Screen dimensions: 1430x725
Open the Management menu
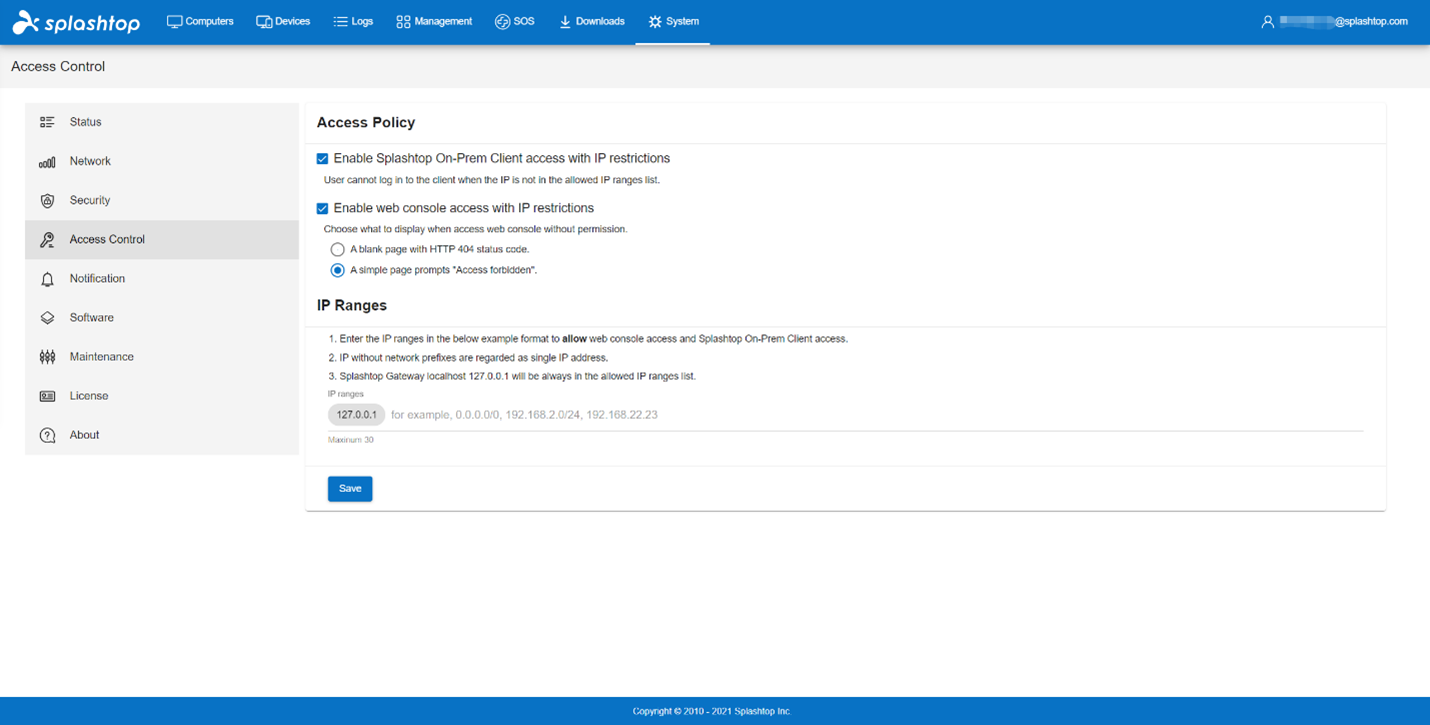coord(434,21)
